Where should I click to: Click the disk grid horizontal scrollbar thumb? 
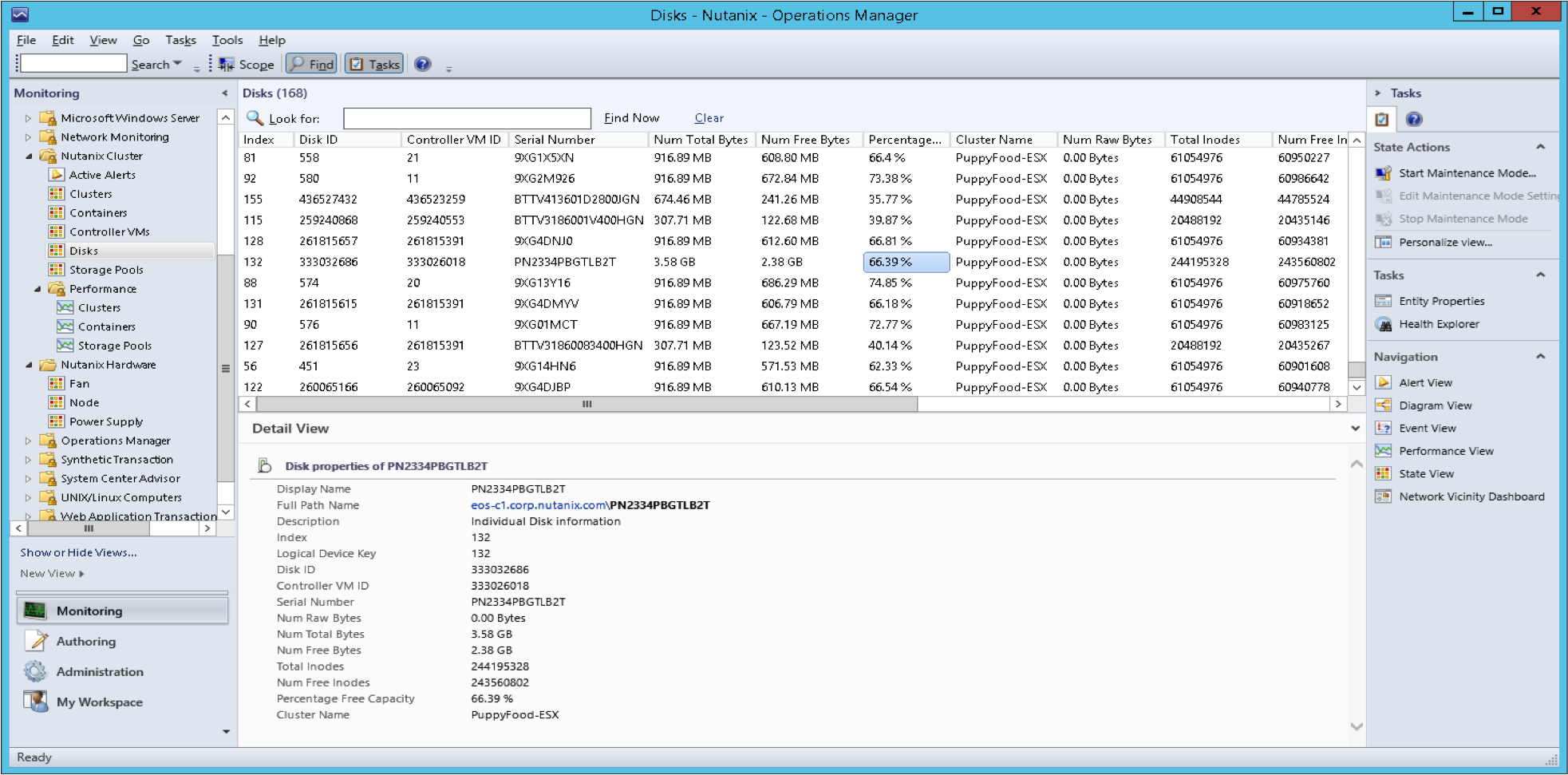587,404
